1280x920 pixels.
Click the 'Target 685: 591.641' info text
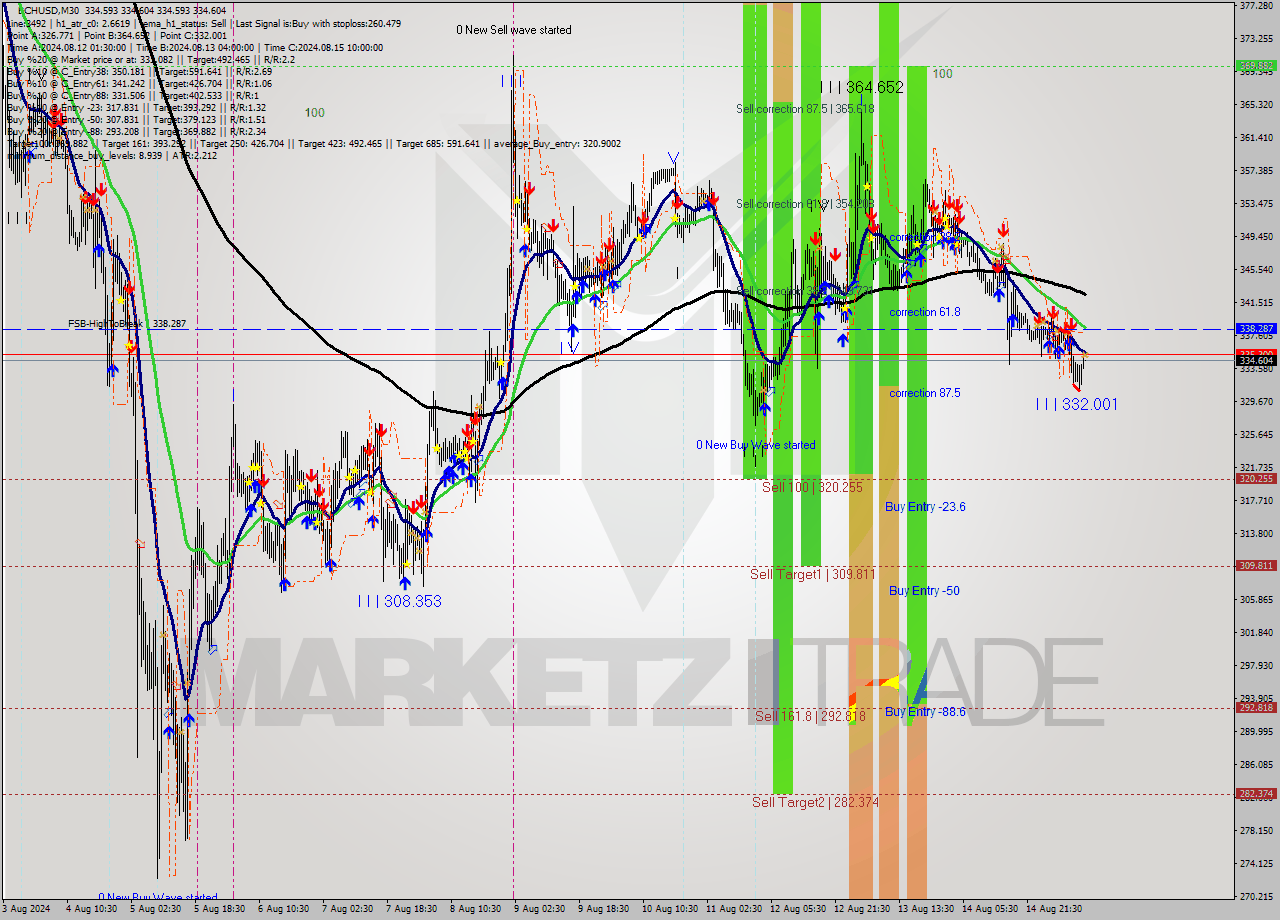point(439,144)
